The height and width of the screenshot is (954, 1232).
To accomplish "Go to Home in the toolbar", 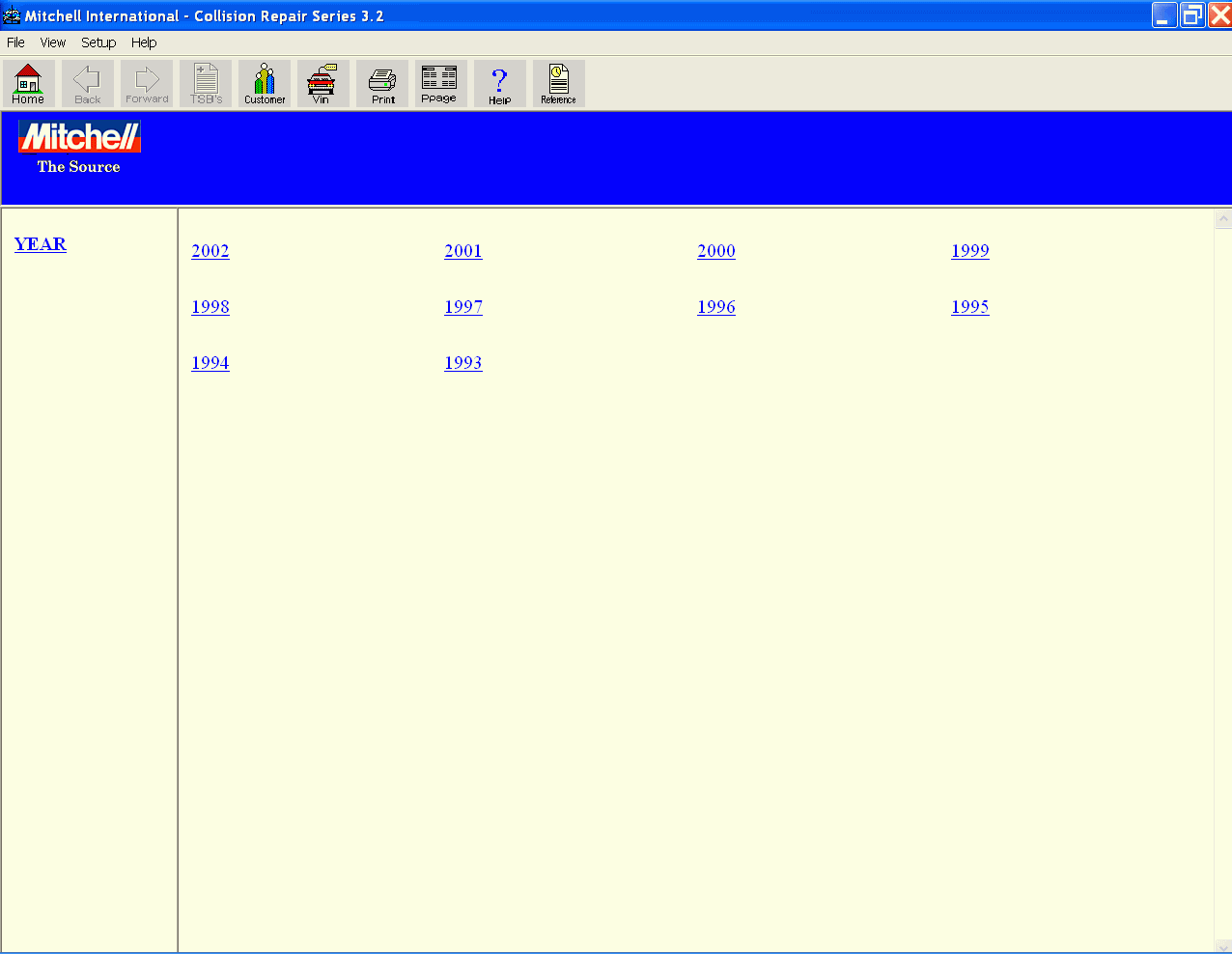I will 28,84.
